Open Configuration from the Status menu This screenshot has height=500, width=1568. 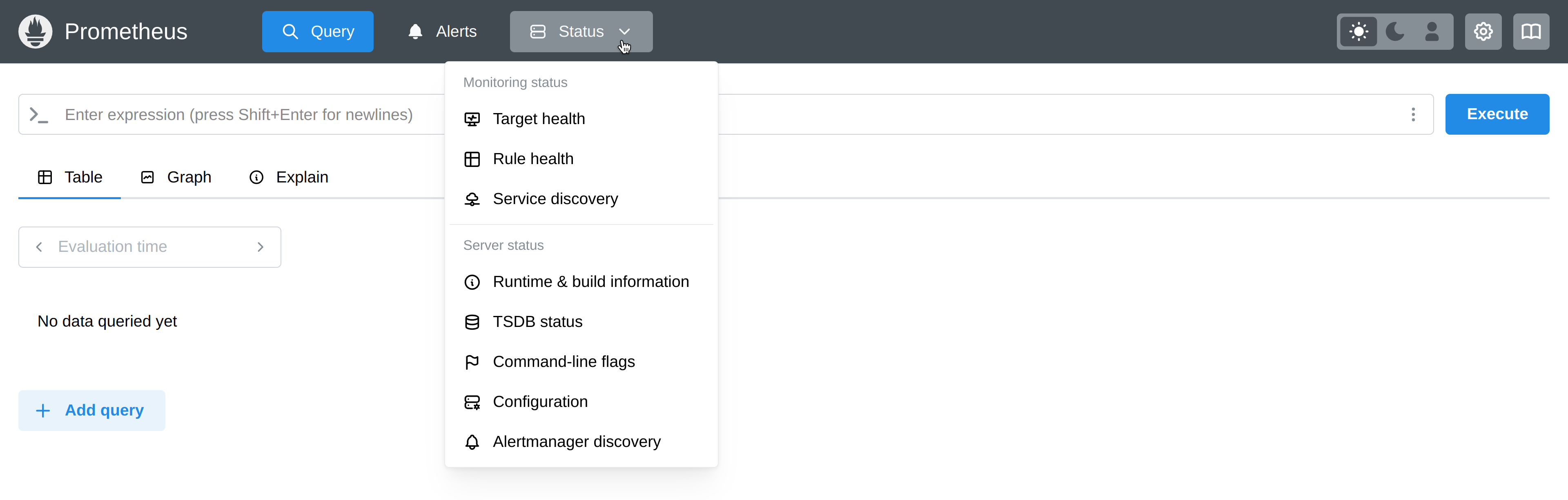(540, 402)
